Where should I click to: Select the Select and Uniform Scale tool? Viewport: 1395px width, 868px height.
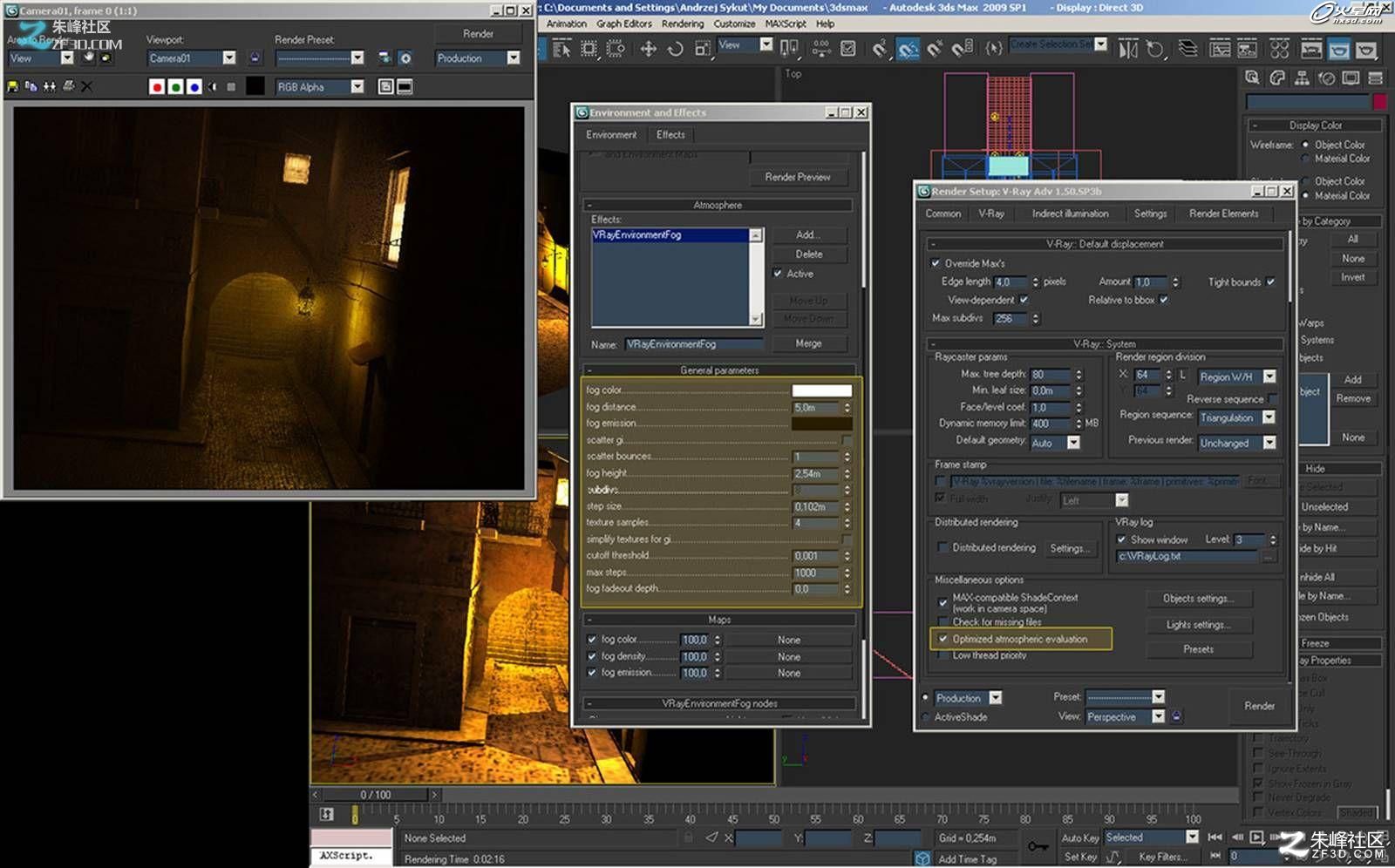pyautogui.click(x=703, y=49)
